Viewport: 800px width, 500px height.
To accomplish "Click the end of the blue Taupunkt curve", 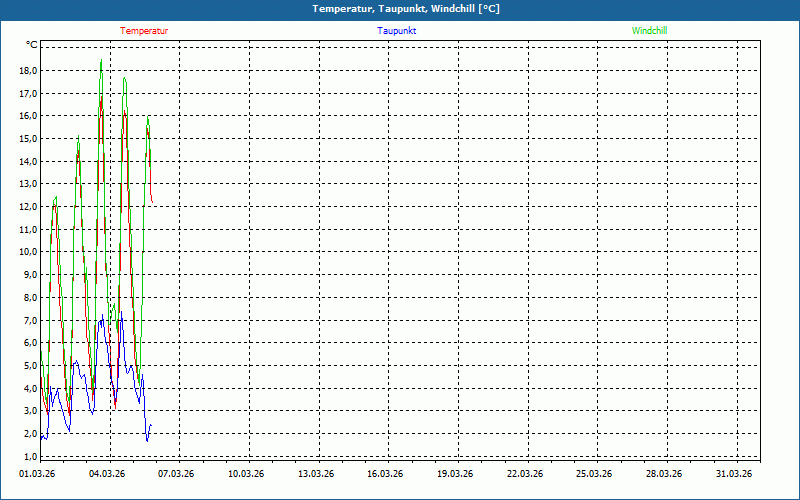I will [x=151, y=425].
